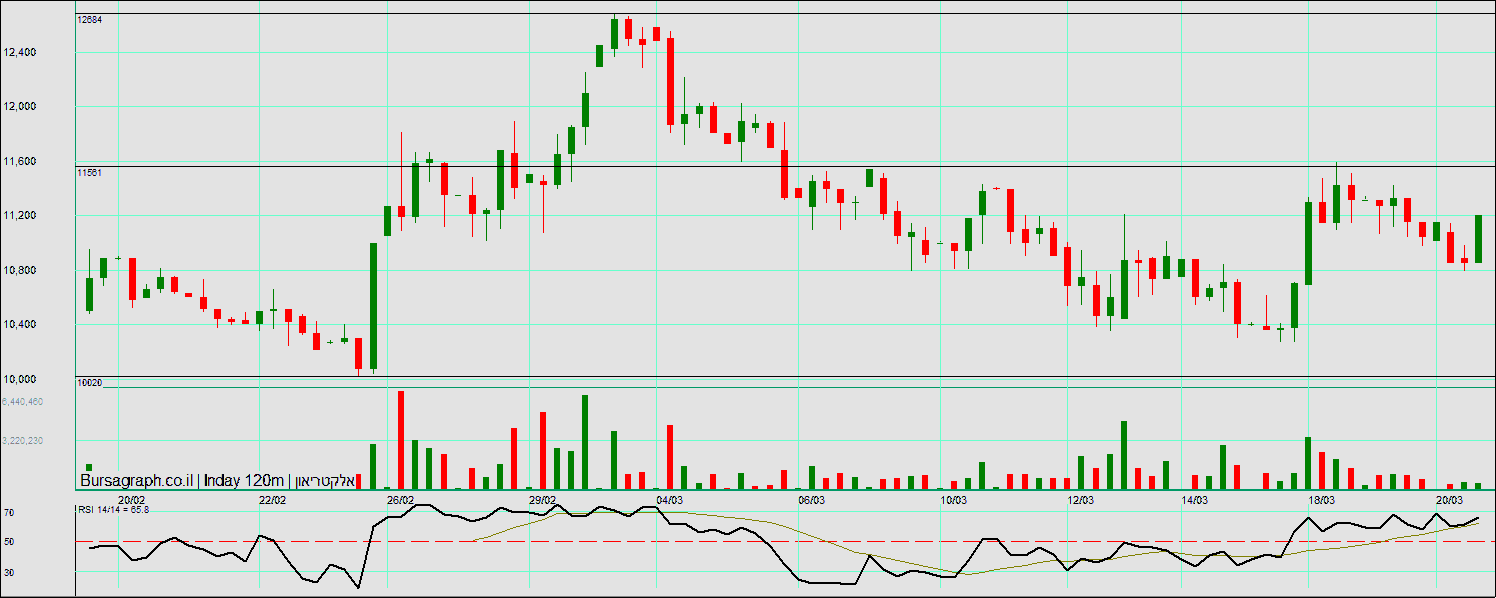Screen dimensions: 1496x598
Task: Click the 12,400 price axis label
Action: point(20,52)
